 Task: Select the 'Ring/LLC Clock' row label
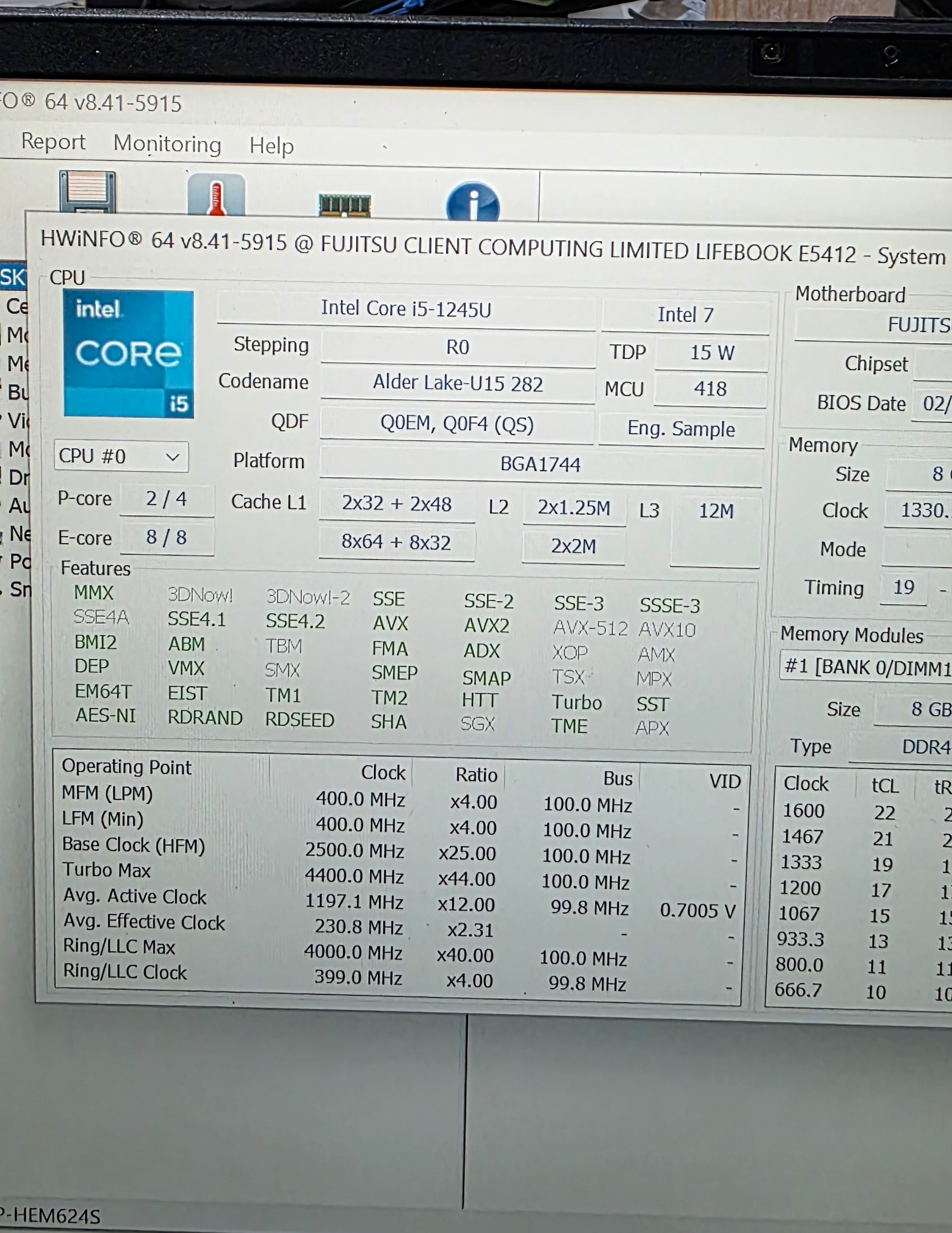tap(125, 972)
